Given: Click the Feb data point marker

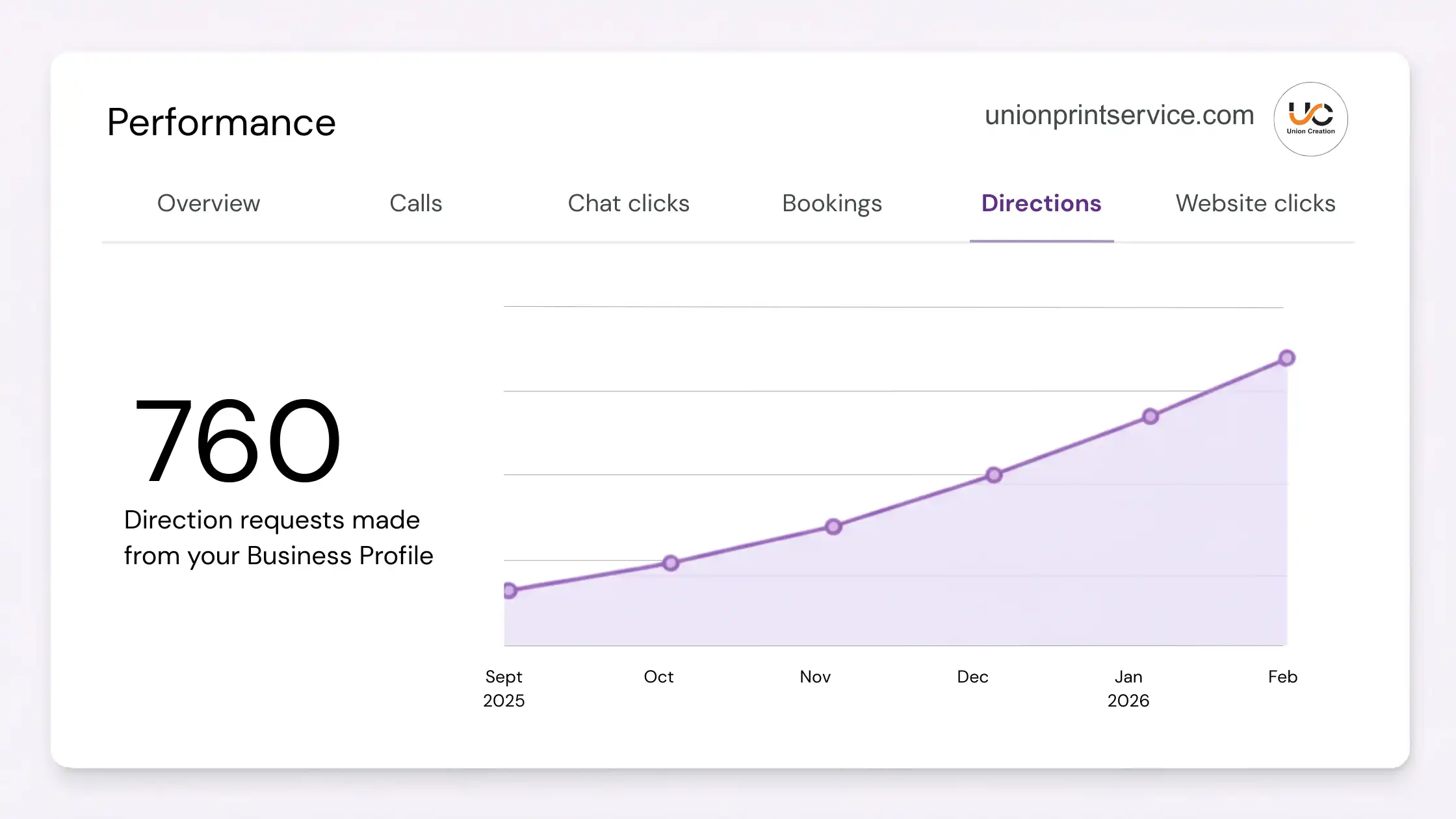Looking at the screenshot, I should coord(1286,358).
